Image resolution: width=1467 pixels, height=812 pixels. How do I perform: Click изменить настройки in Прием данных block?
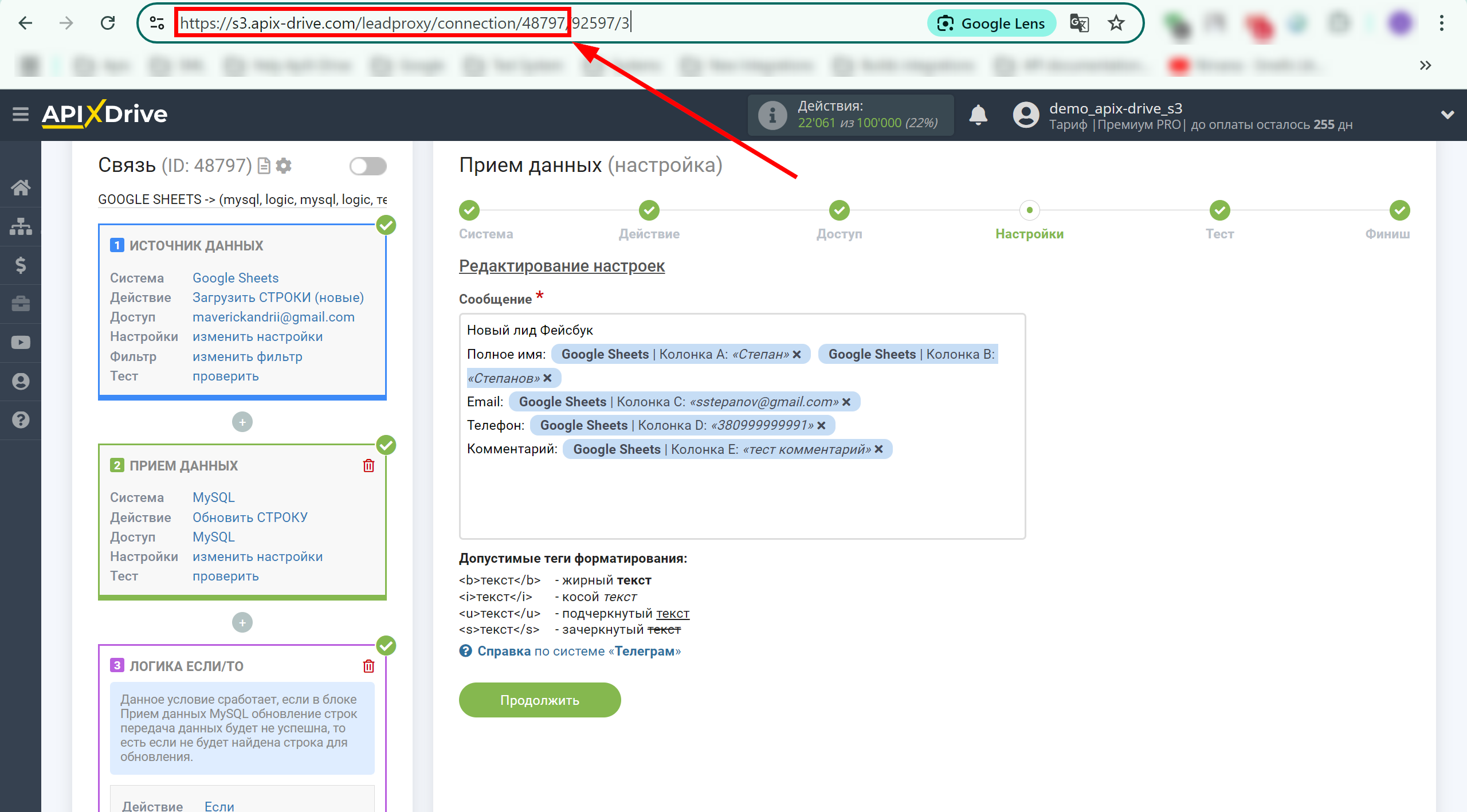(x=257, y=556)
